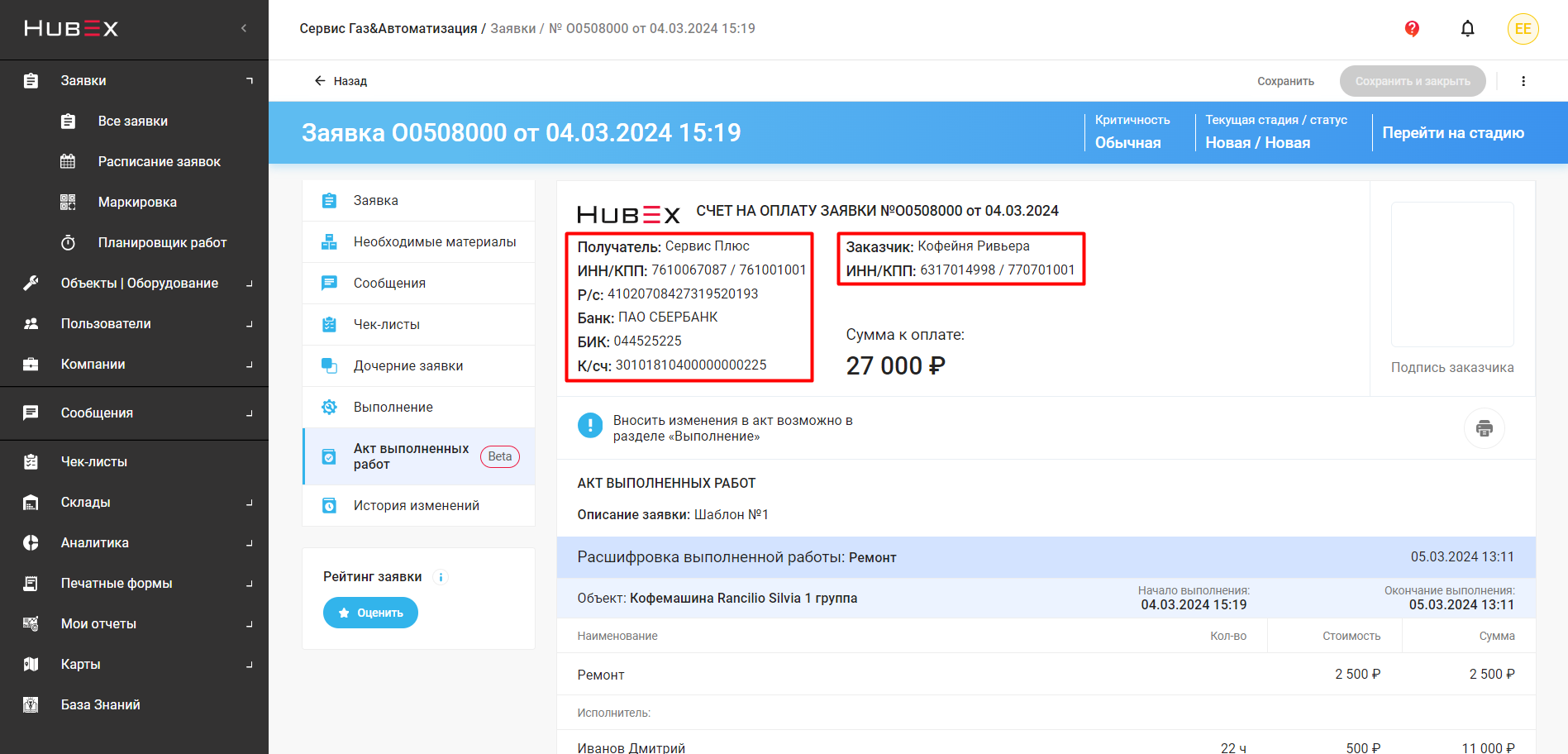Open the Необходимые материалы tab
Image resolution: width=1568 pixels, height=754 pixels.
tap(434, 242)
